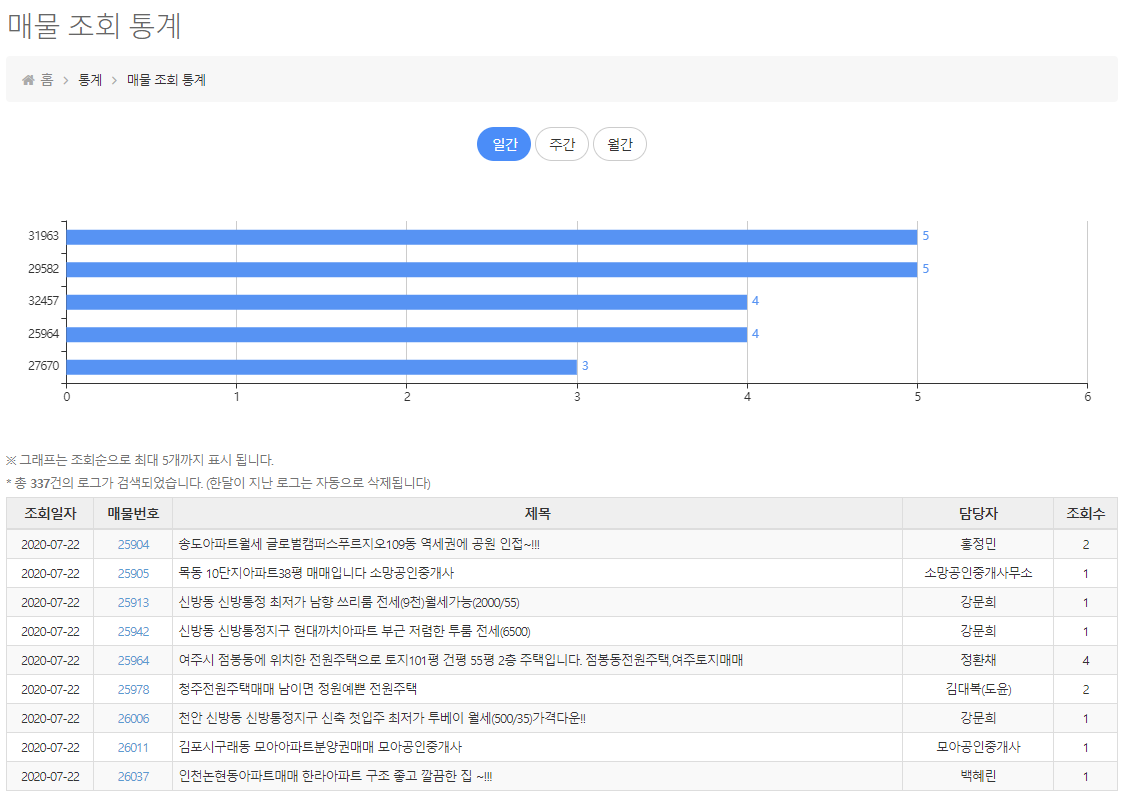Open property listing 25942
The width and height of the screenshot is (1125, 791).
click(132, 630)
